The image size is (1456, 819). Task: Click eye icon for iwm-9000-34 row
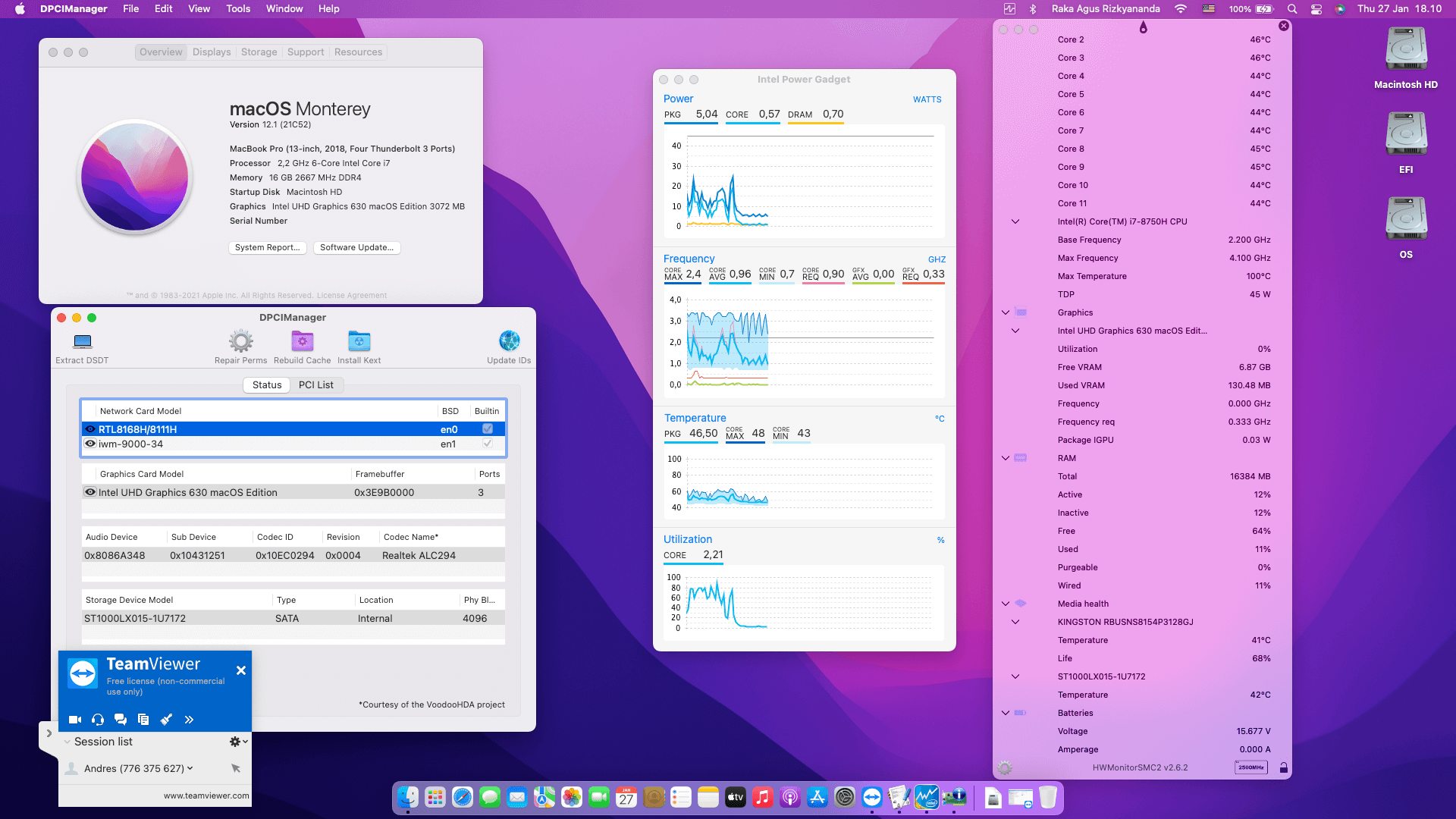pos(90,444)
